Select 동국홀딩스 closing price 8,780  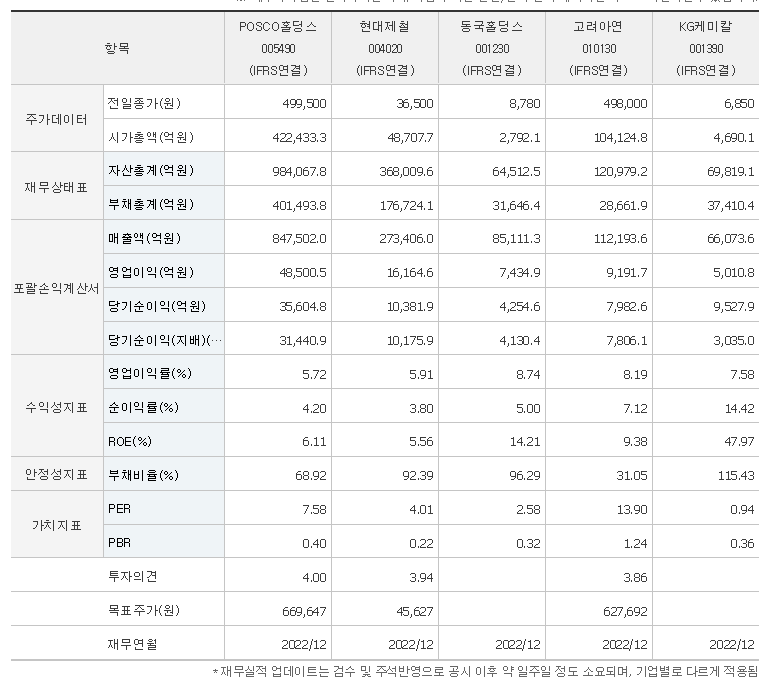(524, 103)
